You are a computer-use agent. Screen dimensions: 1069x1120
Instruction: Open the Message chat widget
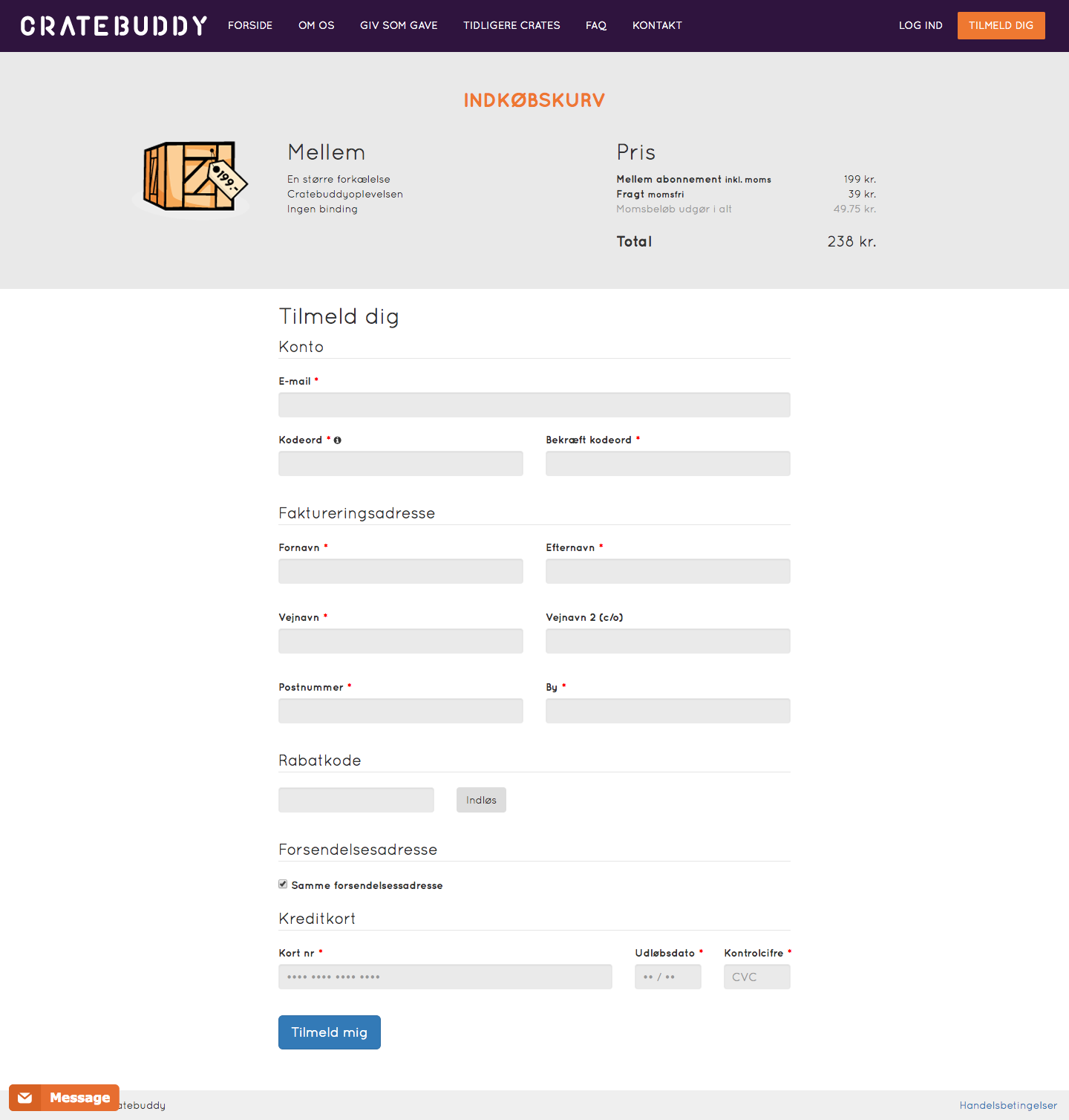[x=64, y=1098]
